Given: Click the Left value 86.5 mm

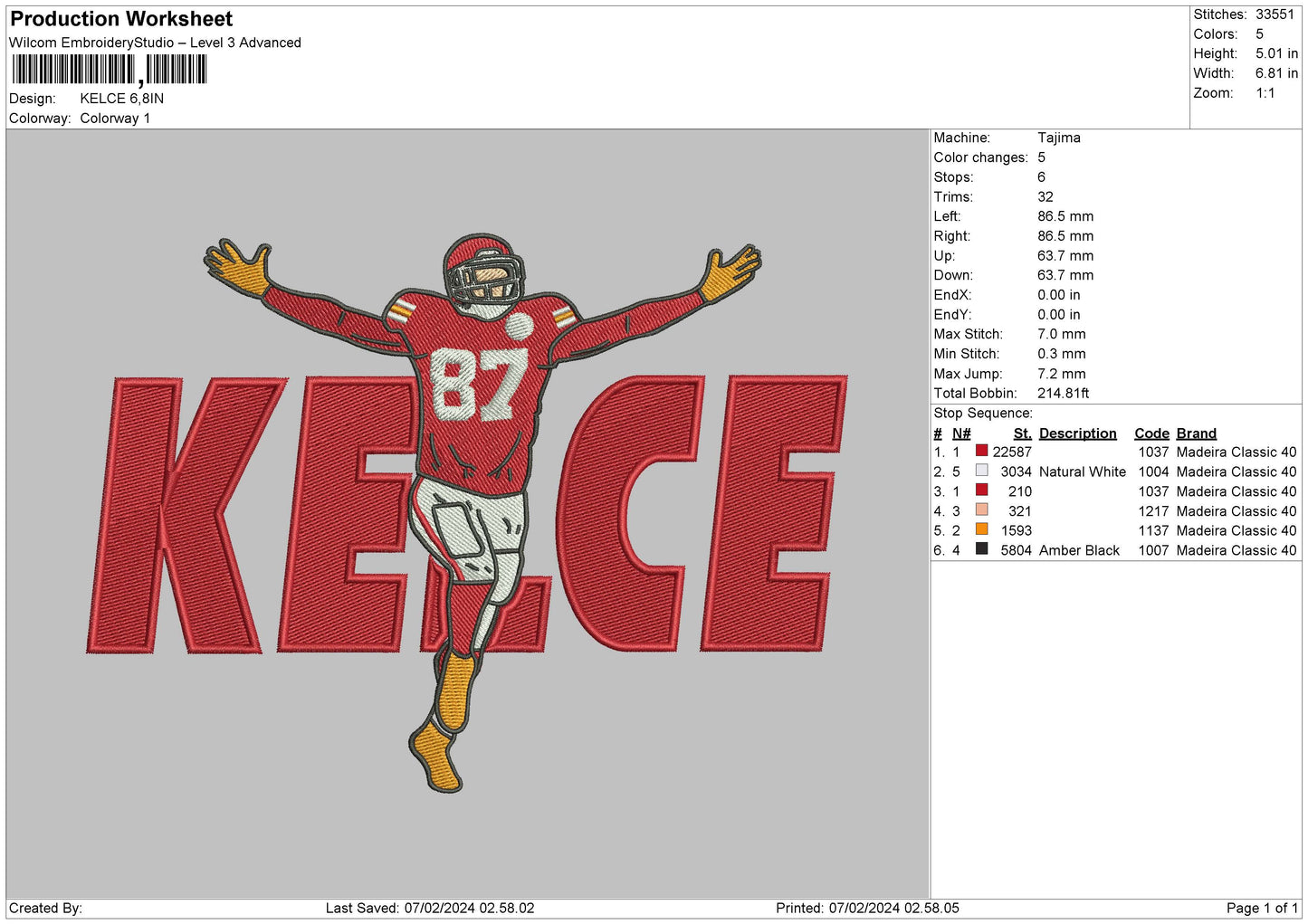Looking at the screenshot, I should point(1065,216).
